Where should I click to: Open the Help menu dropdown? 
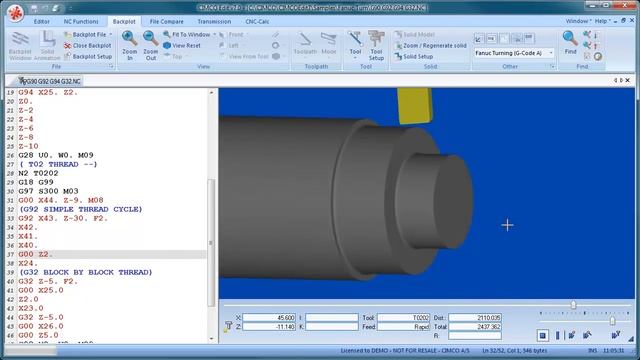pos(602,21)
